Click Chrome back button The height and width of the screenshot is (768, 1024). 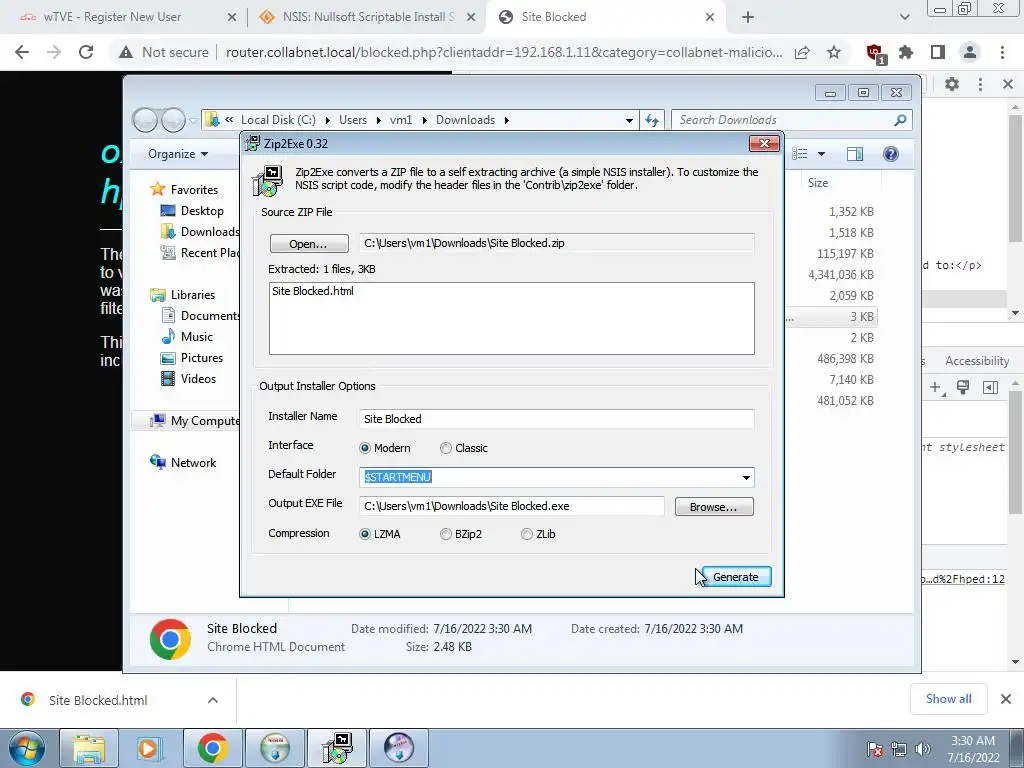click(x=22, y=52)
